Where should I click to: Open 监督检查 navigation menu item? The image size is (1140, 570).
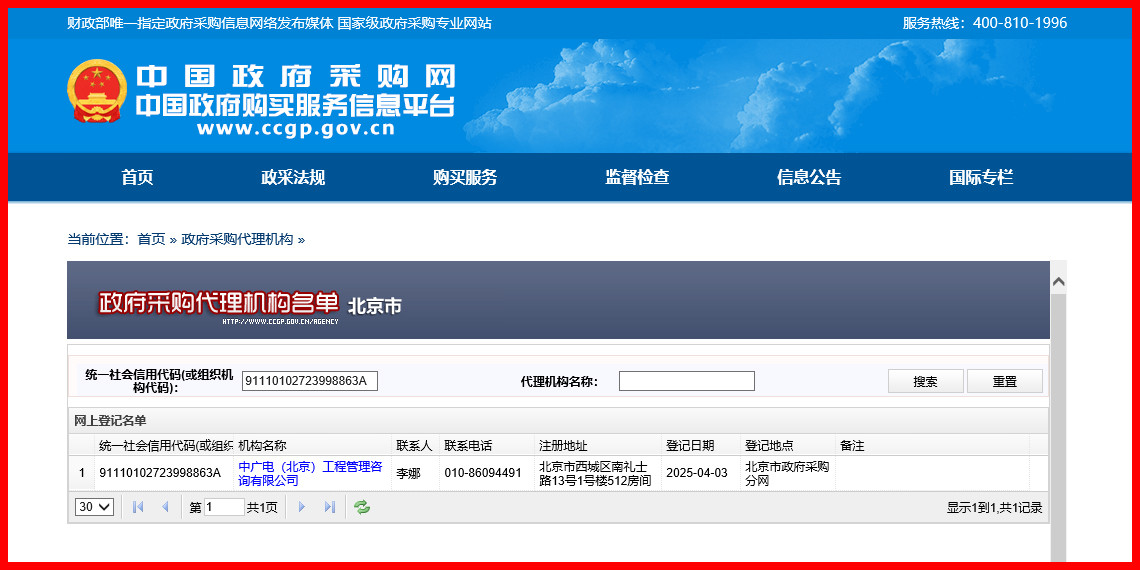tap(637, 177)
